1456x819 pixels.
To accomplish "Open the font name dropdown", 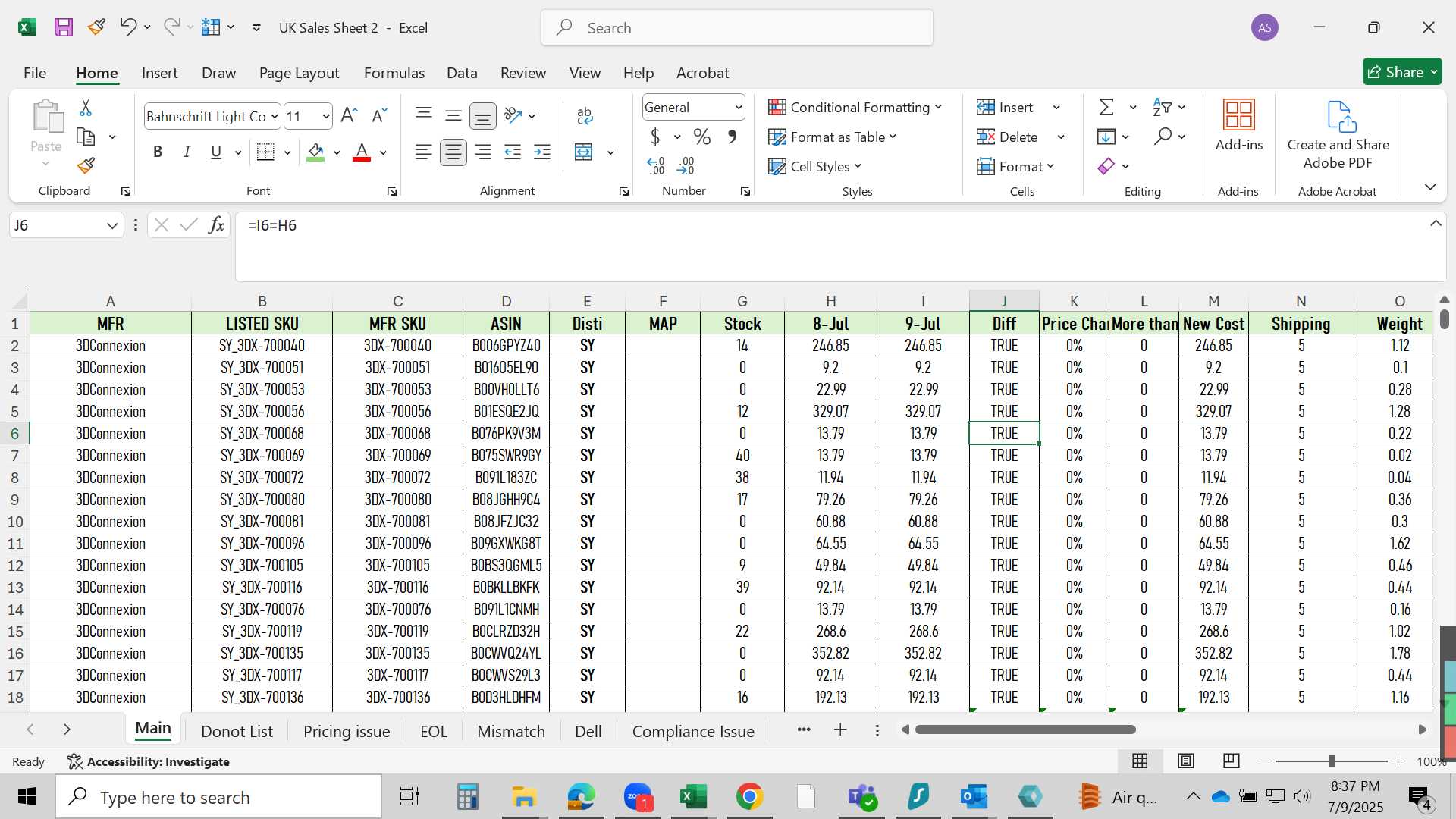I will pyautogui.click(x=275, y=116).
